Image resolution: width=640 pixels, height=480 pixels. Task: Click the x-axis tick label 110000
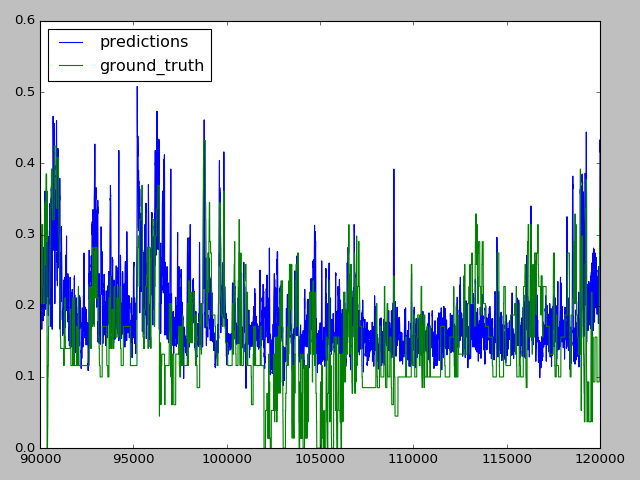(x=413, y=459)
